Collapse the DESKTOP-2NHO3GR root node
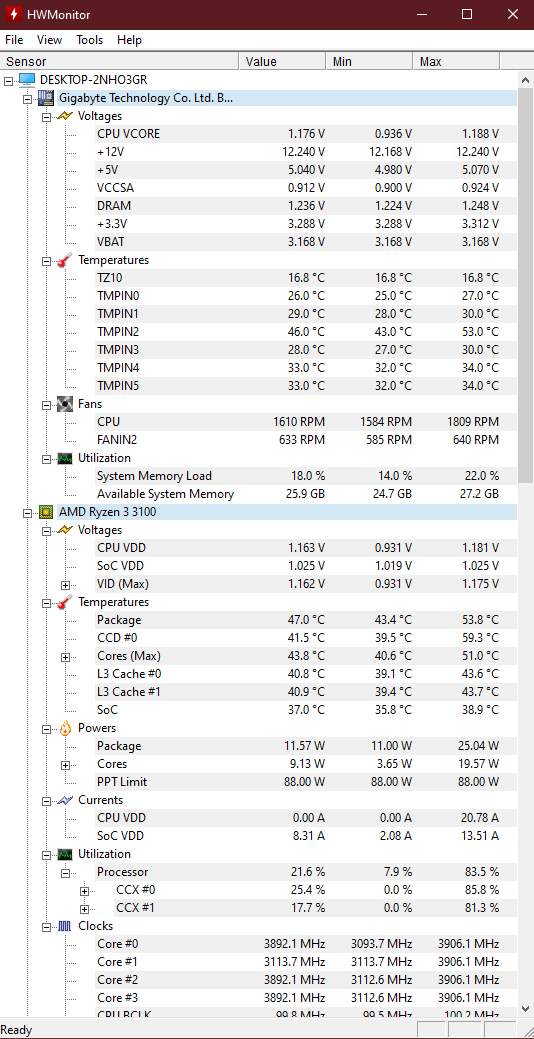Screen dimensions: 534x1039 [x=8, y=80]
